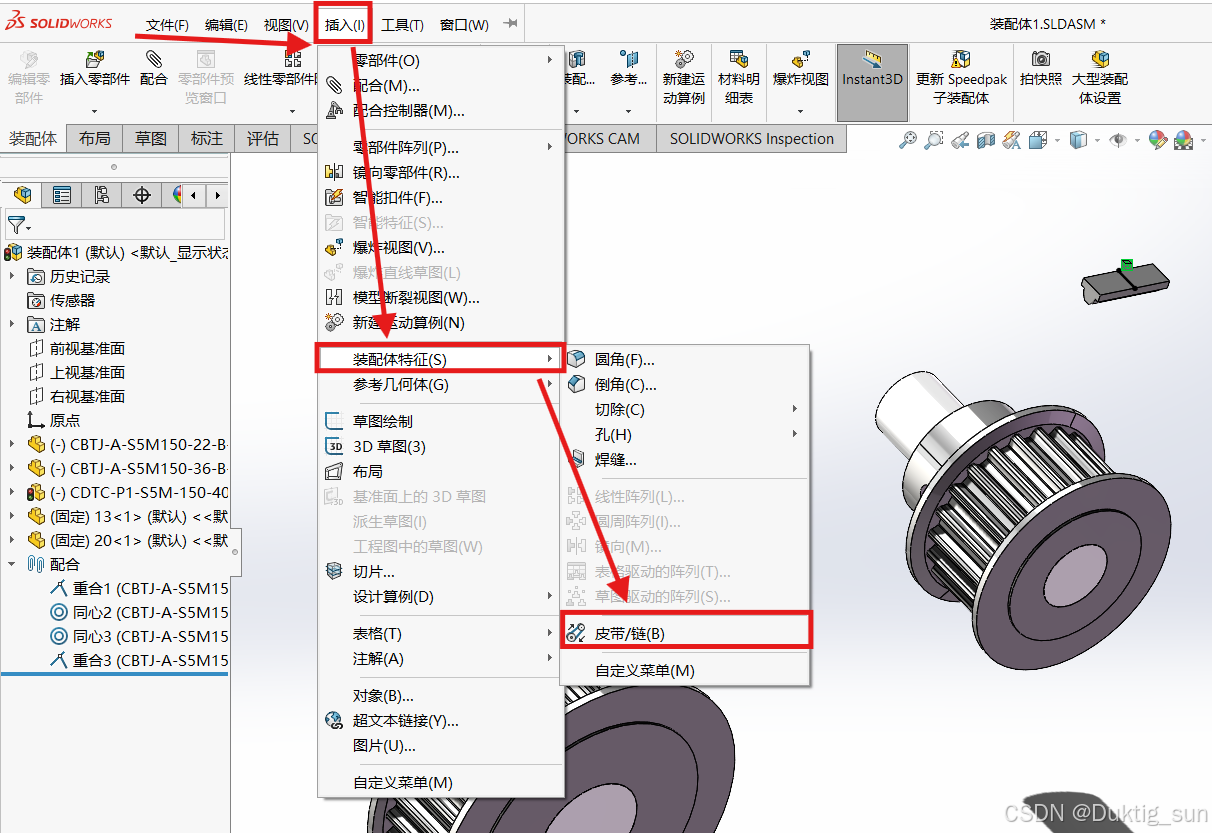Collapse the 配合 mates folder

[x=12, y=564]
